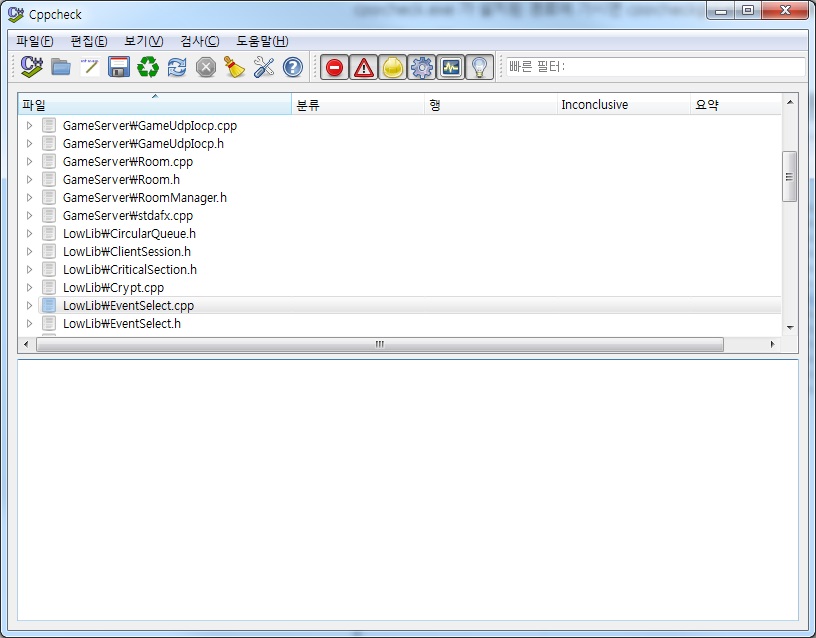Open settings via wrench and screwdriver icon
This screenshot has width=816, height=638.
point(264,67)
